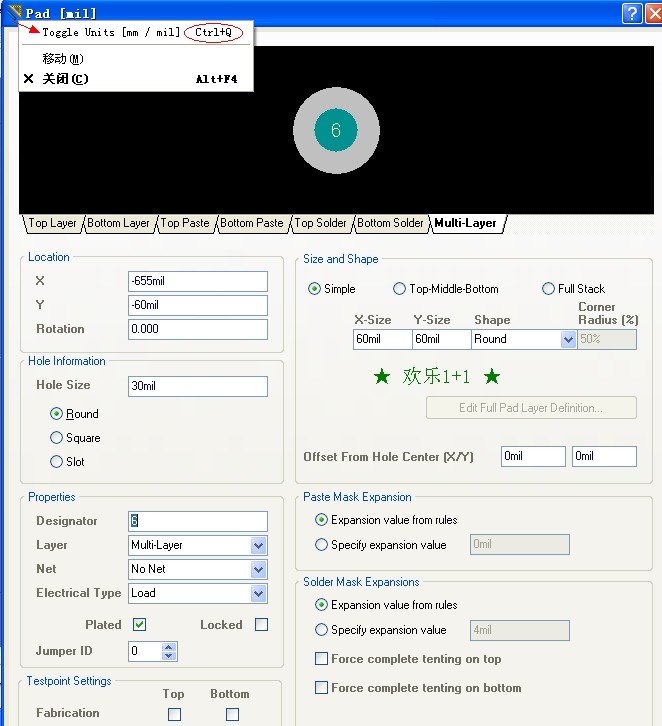Click the Designator input field

(x=198, y=521)
